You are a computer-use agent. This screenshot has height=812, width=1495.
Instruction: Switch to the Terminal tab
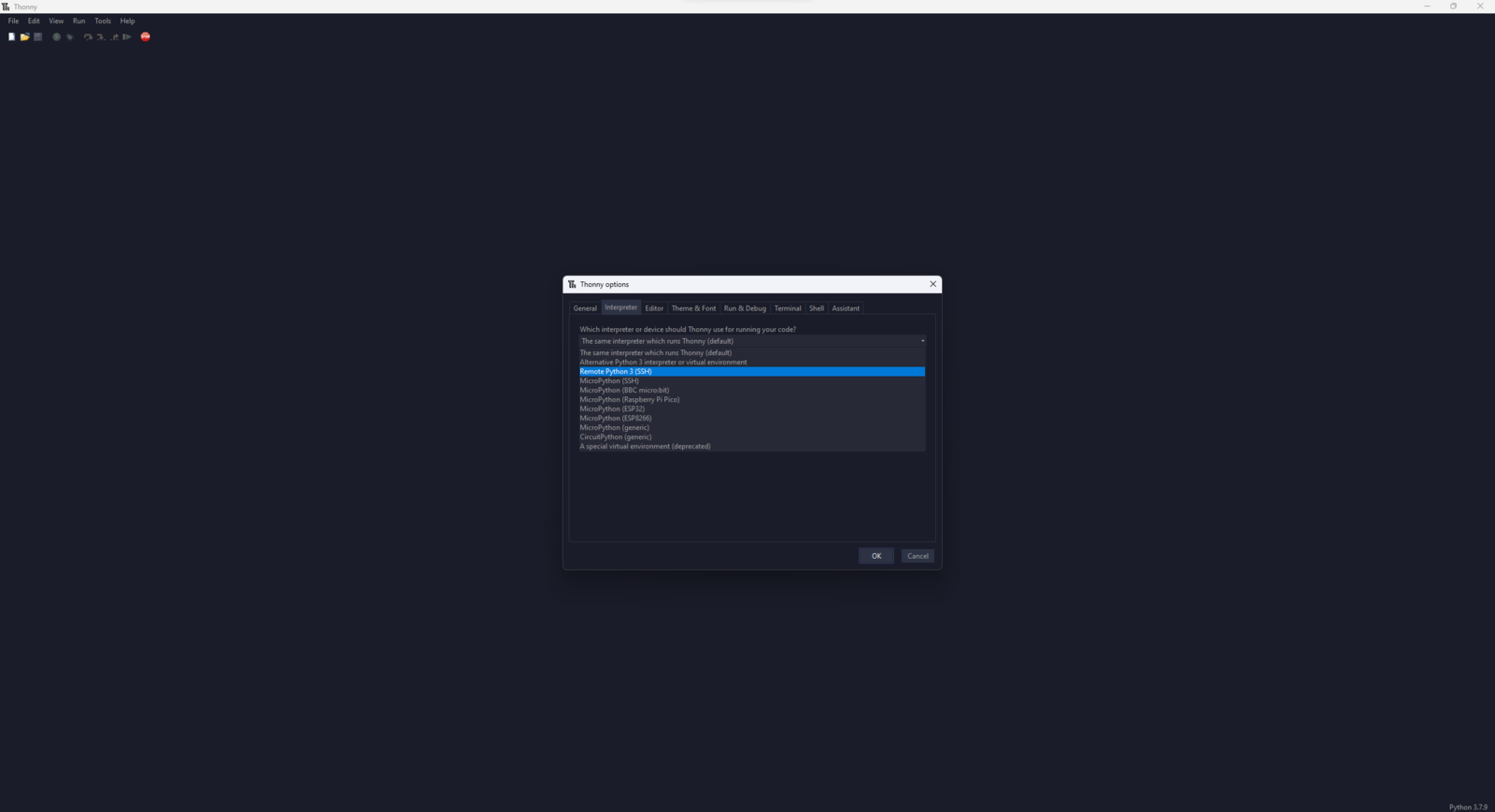coord(788,308)
